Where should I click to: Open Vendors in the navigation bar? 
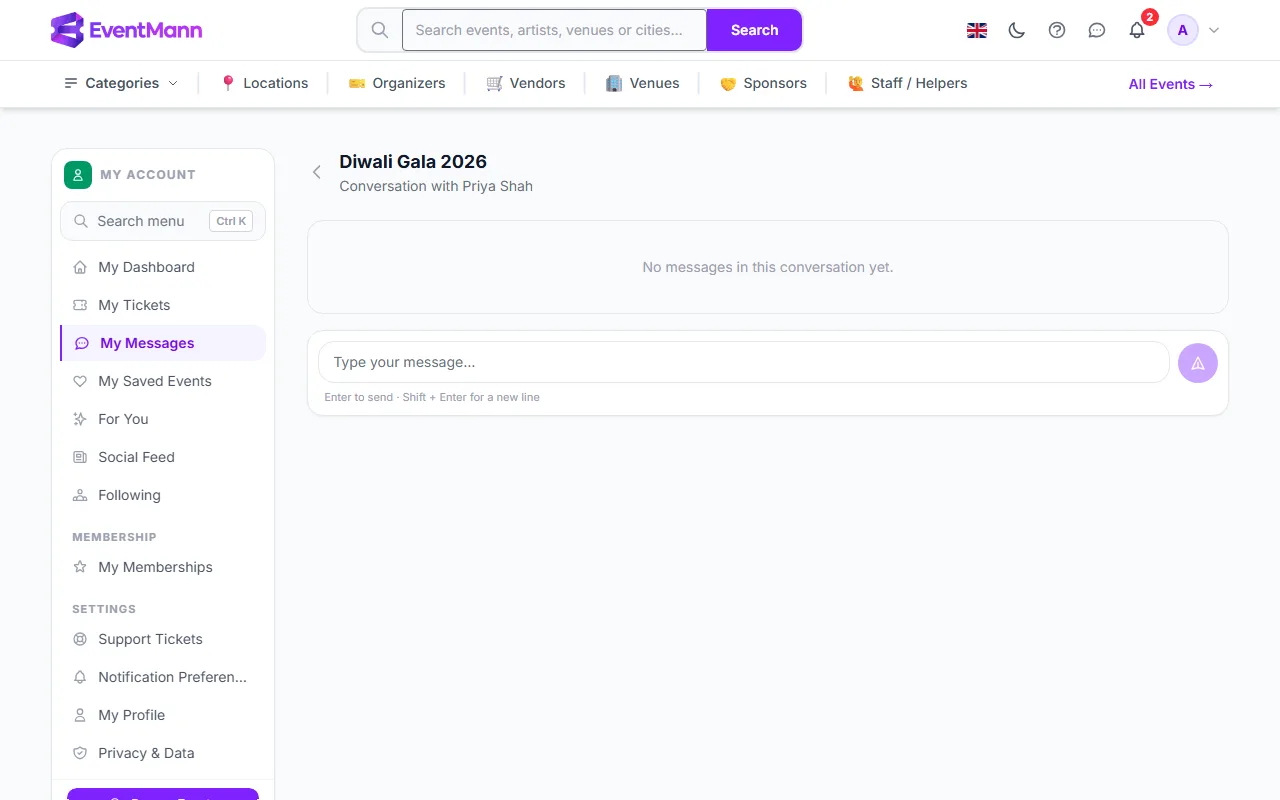coord(526,83)
